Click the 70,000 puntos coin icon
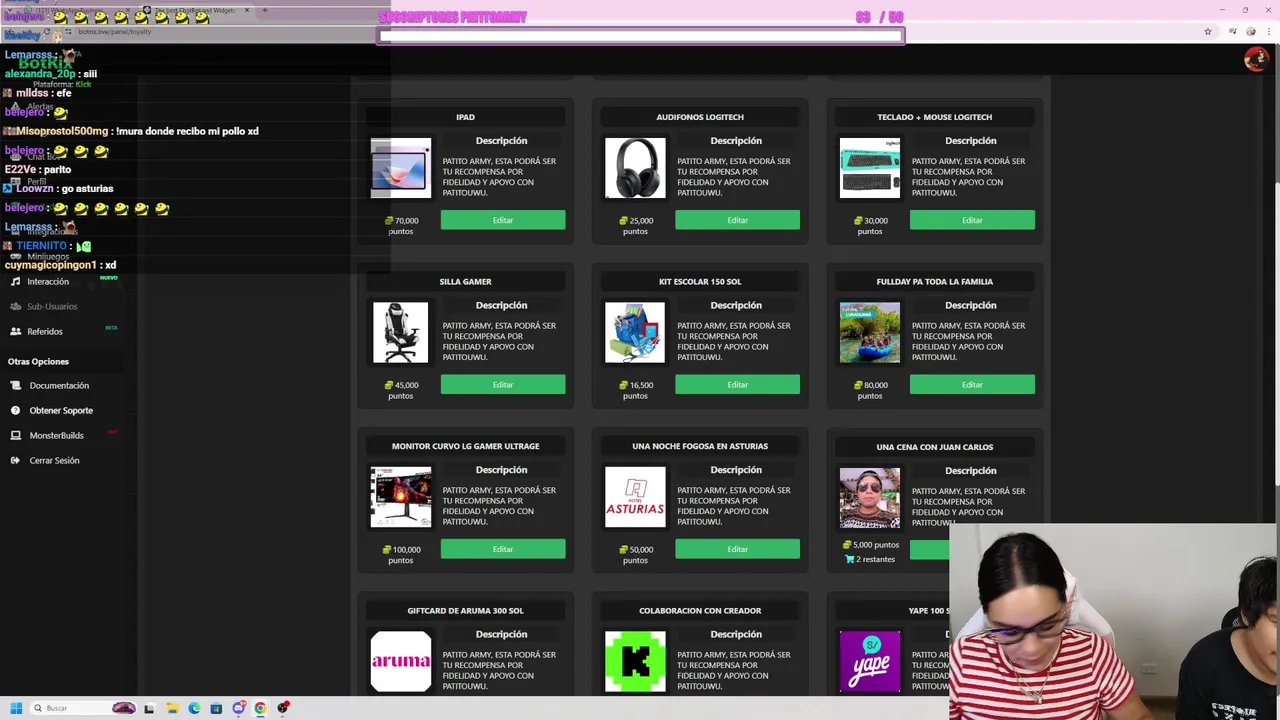This screenshot has height=720, width=1280. click(389, 221)
